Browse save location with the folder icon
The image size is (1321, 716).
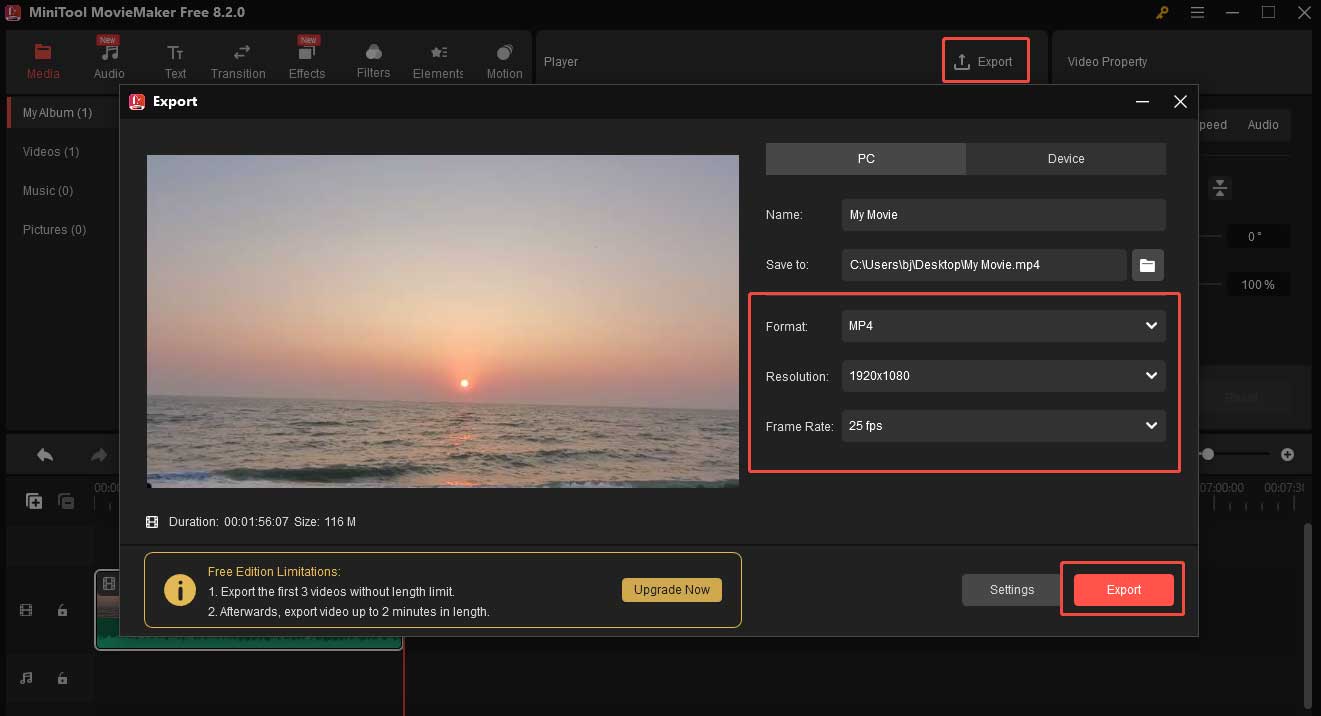(x=1147, y=265)
